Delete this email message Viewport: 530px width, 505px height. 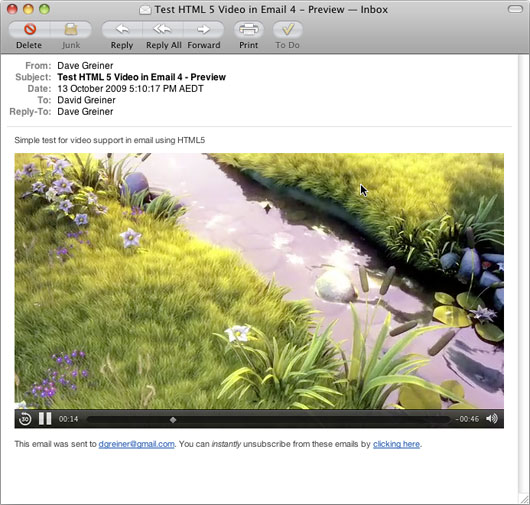[29, 30]
